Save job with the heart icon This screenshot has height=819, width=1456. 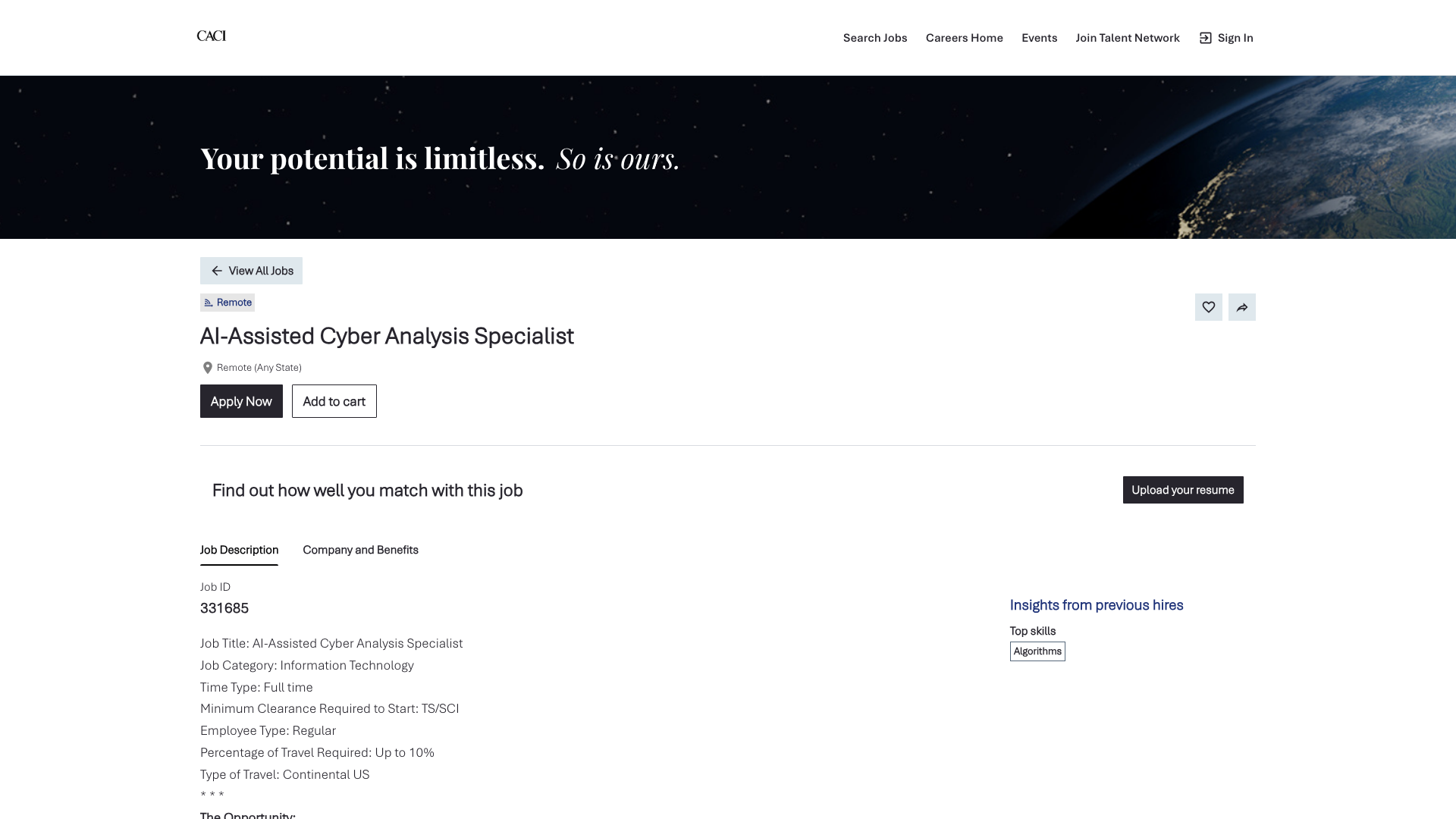click(1209, 307)
